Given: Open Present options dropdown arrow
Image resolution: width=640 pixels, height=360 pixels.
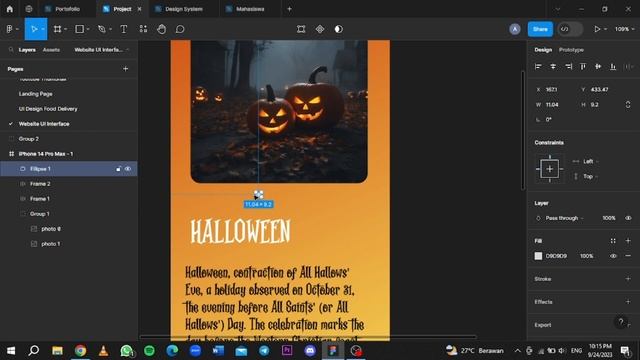Looking at the screenshot, I should [x=605, y=29].
